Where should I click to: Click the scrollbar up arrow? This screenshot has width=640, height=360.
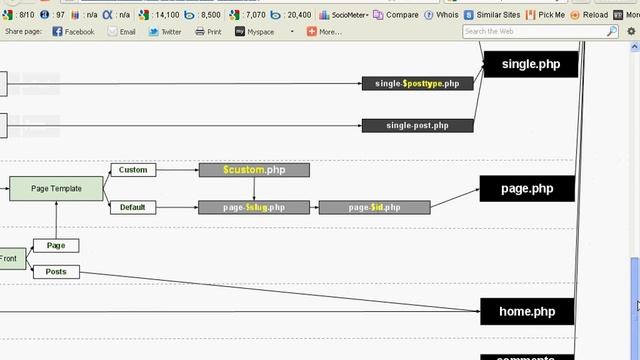point(635,47)
